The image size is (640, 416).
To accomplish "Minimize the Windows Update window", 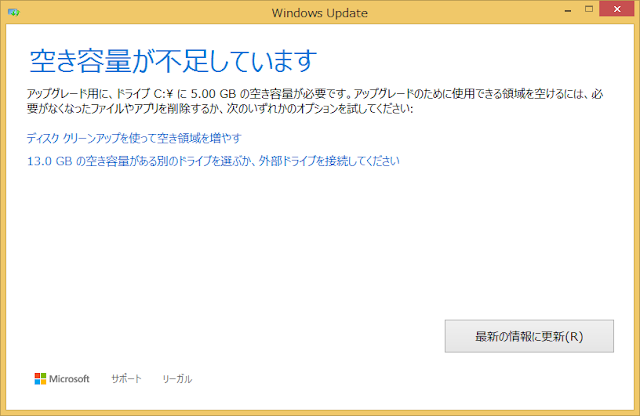I will 568,10.
